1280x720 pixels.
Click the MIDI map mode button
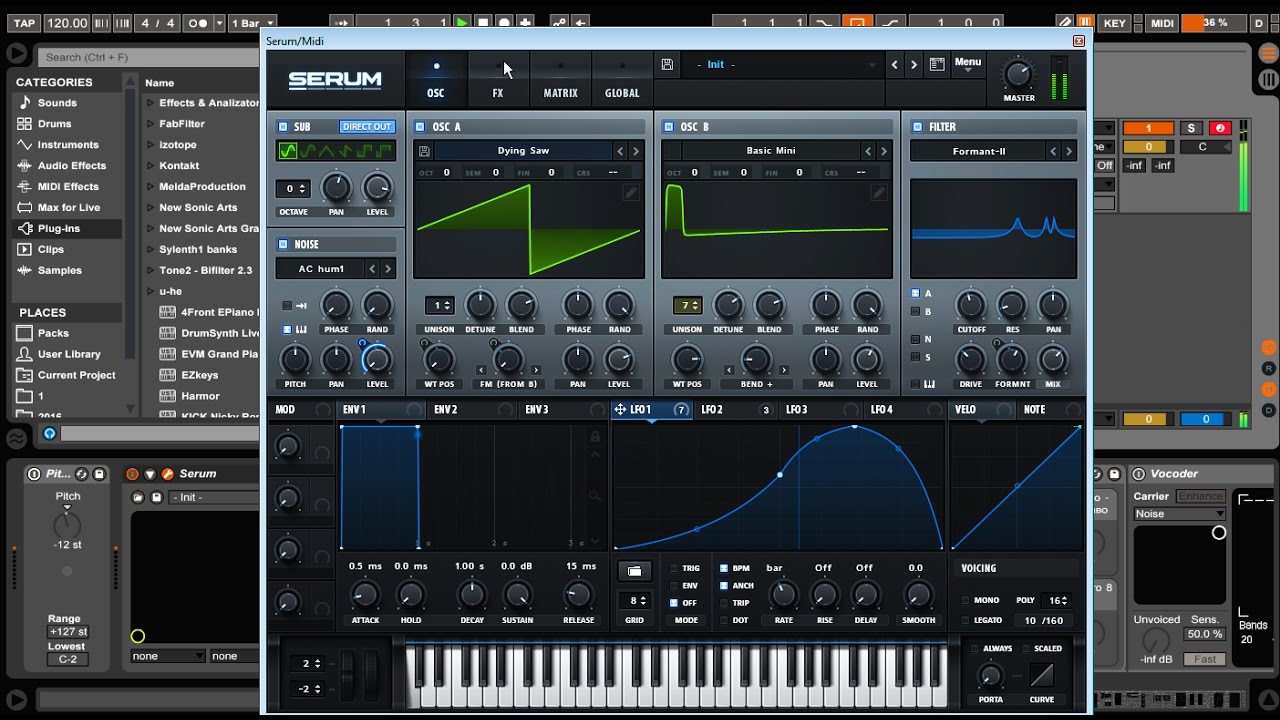pyautogui.click(x=1162, y=22)
